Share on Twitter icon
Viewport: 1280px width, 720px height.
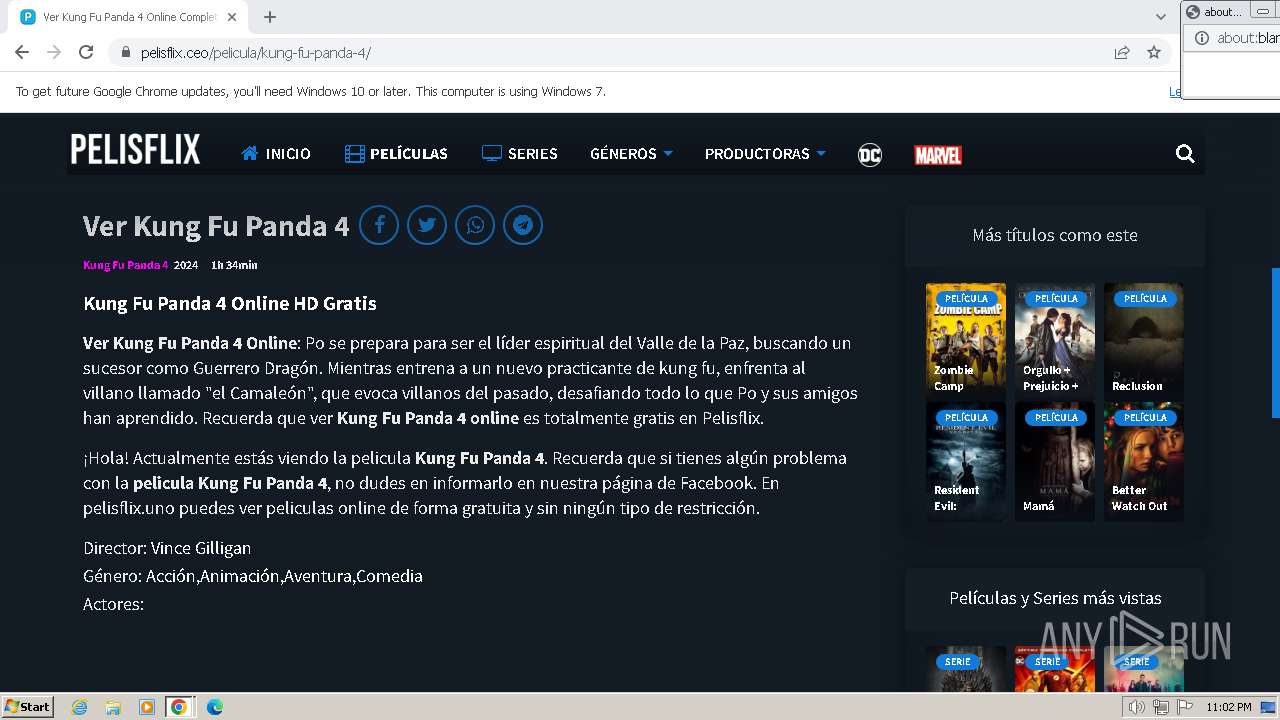coord(427,225)
